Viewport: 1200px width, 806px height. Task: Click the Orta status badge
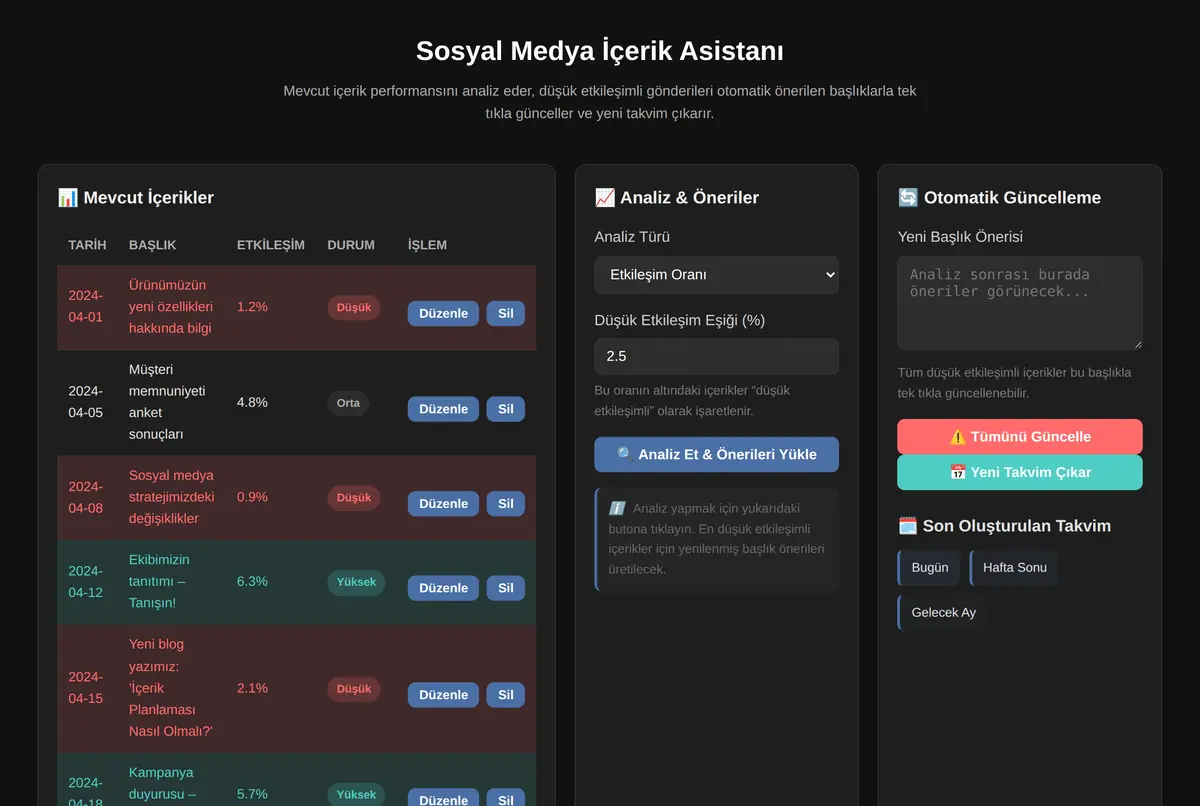coord(348,403)
